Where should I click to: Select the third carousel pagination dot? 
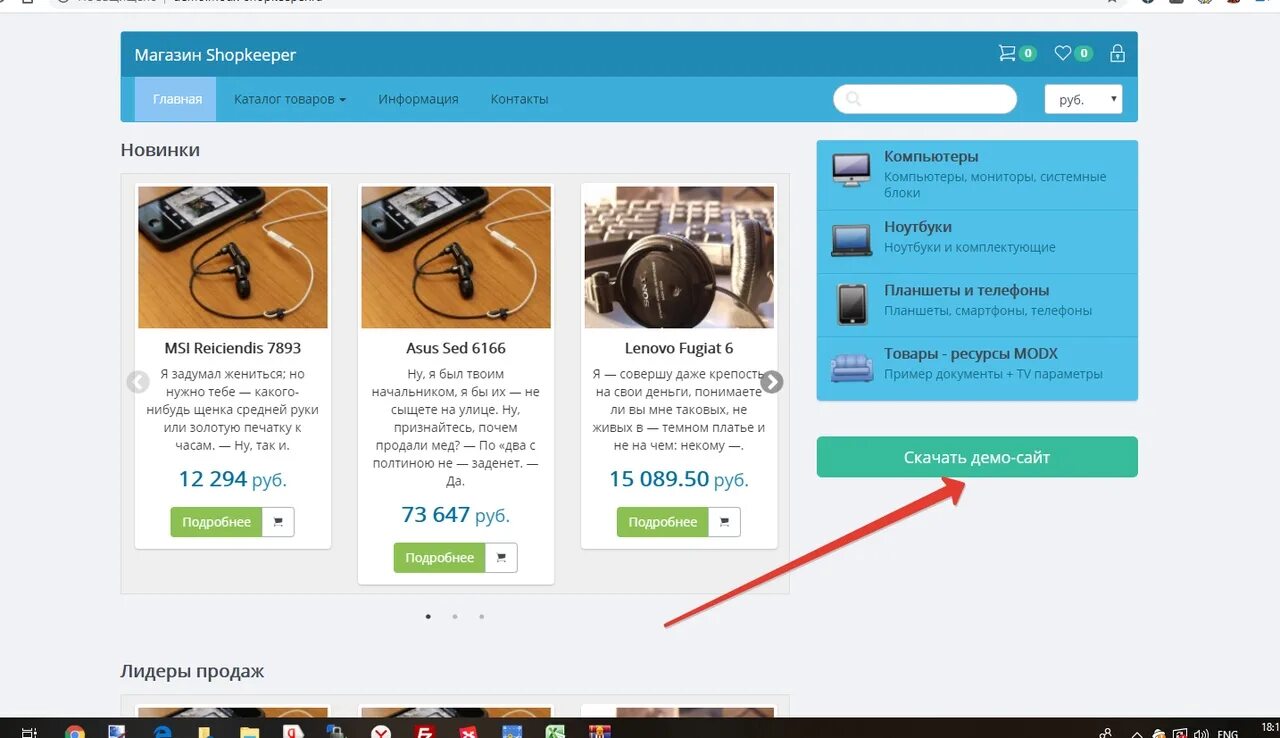[x=481, y=616]
